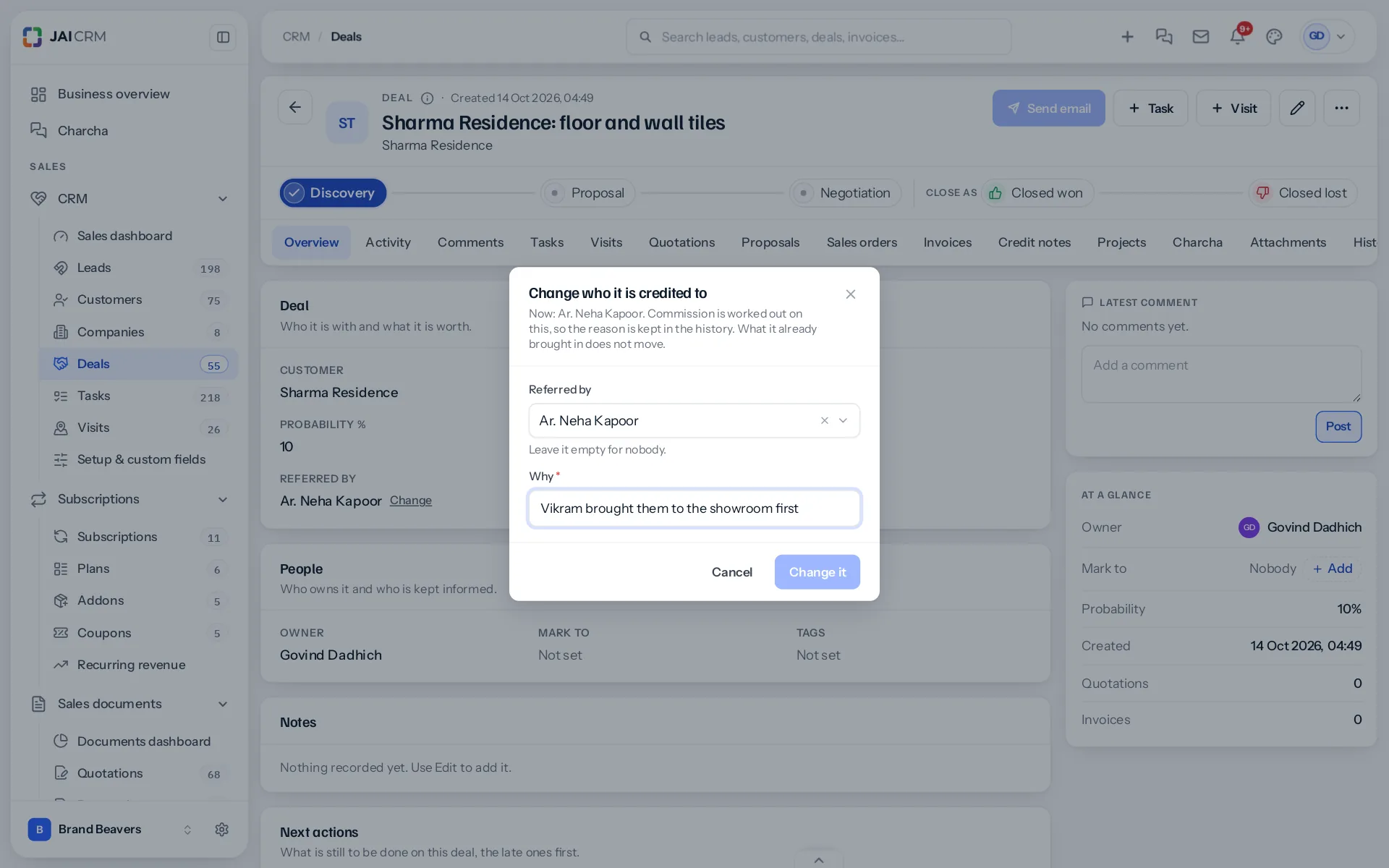Open workspace settings gear icon
This screenshot has height=868, width=1389.
click(x=222, y=830)
